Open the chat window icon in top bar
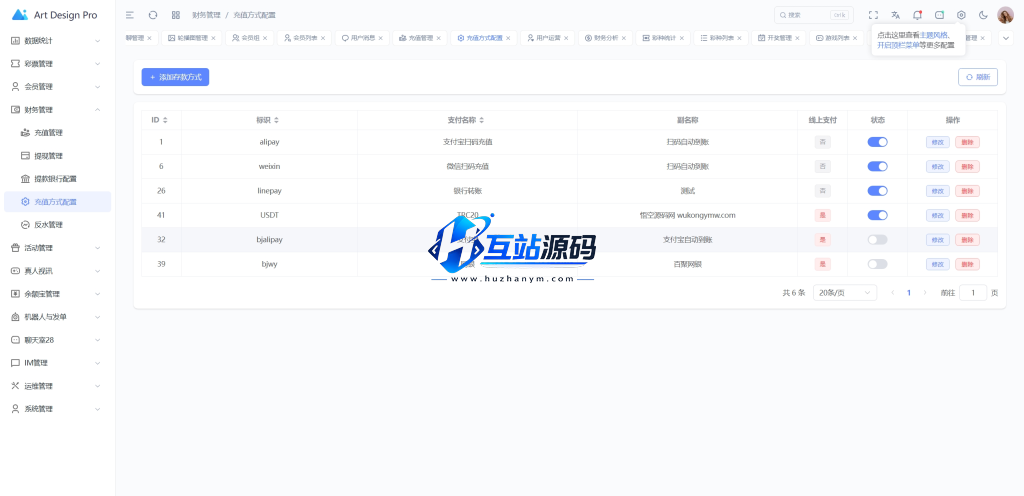Viewport: 1024px width, 496px height. [x=939, y=15]
